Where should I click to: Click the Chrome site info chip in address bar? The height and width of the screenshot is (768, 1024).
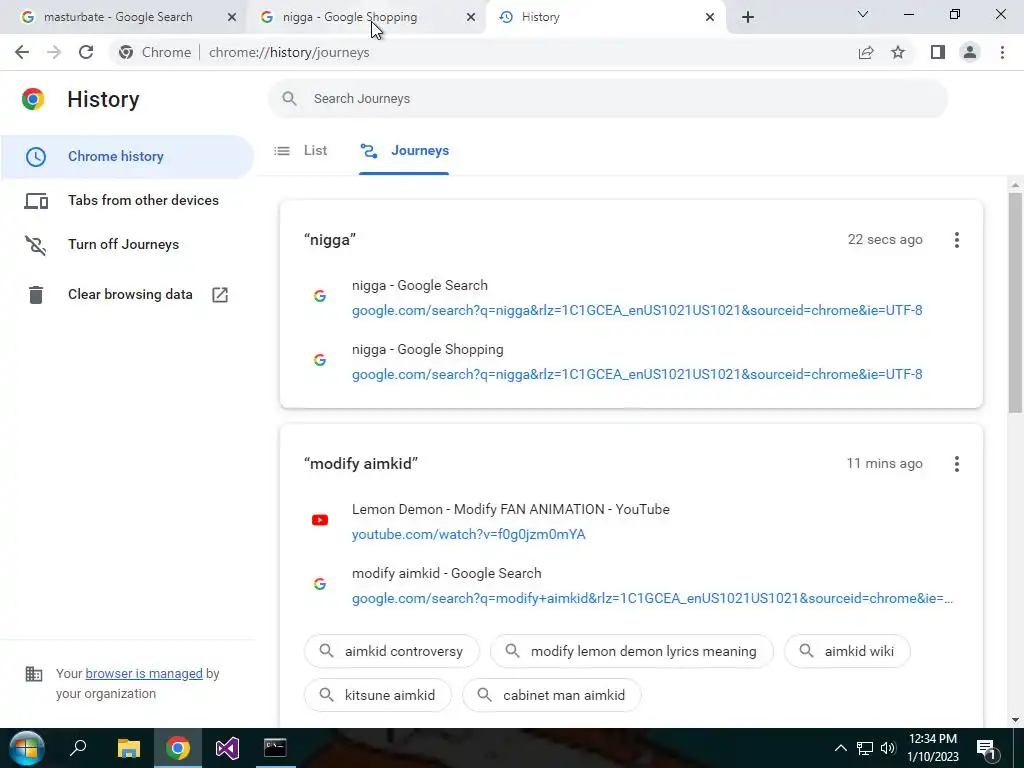(155, 52)
